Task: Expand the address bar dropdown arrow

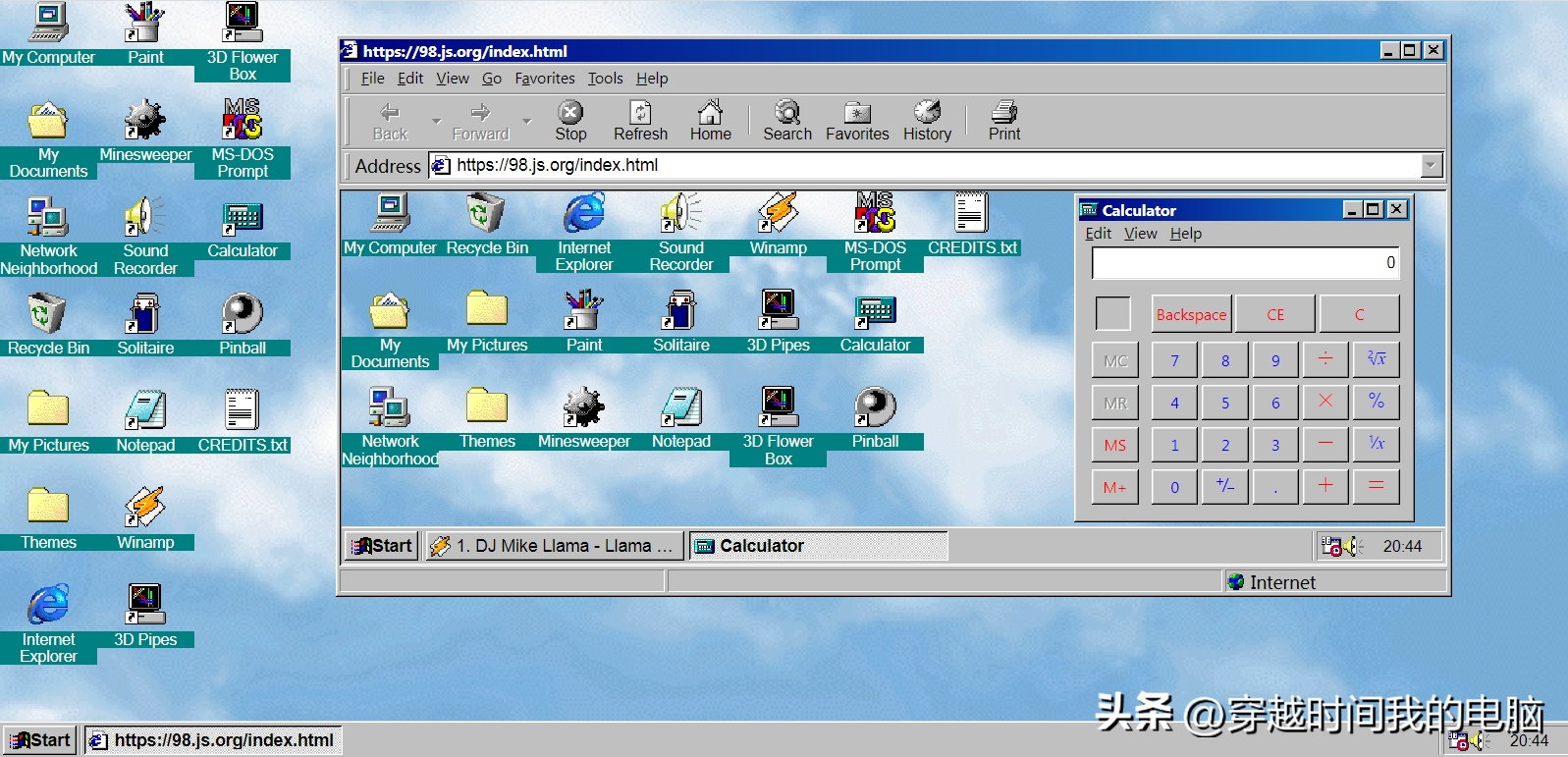Action: [1432, 165]
